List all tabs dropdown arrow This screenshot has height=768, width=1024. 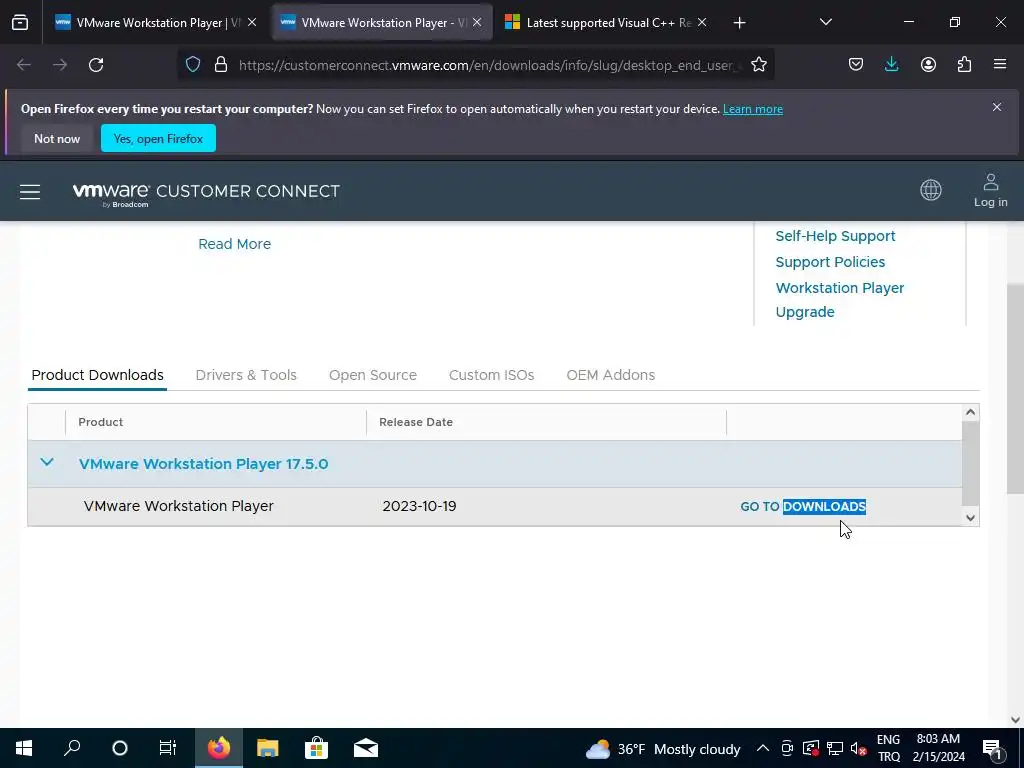click(x=825, y=23)
